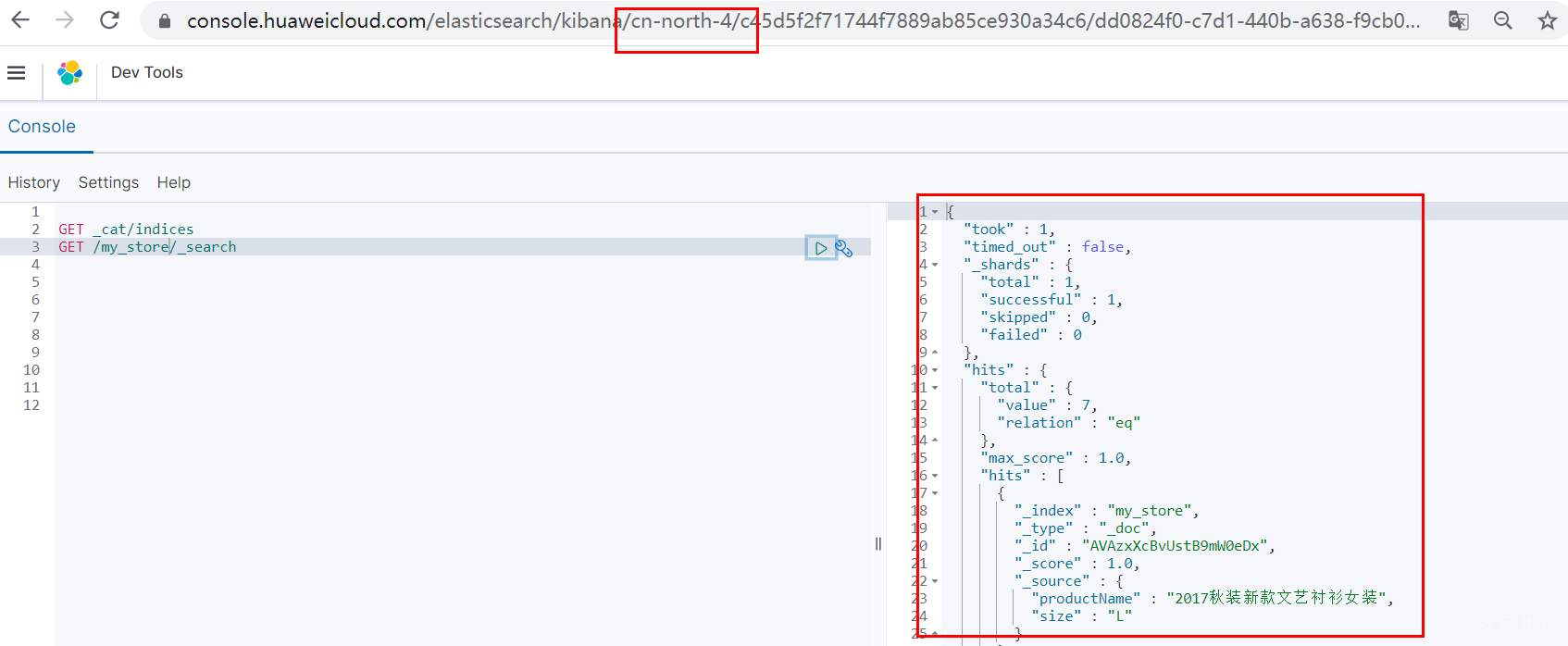Collapse the "hits" fold arrow at line 10
Viewport: 1568px width, 646px height.
click(x=935, y=370)
